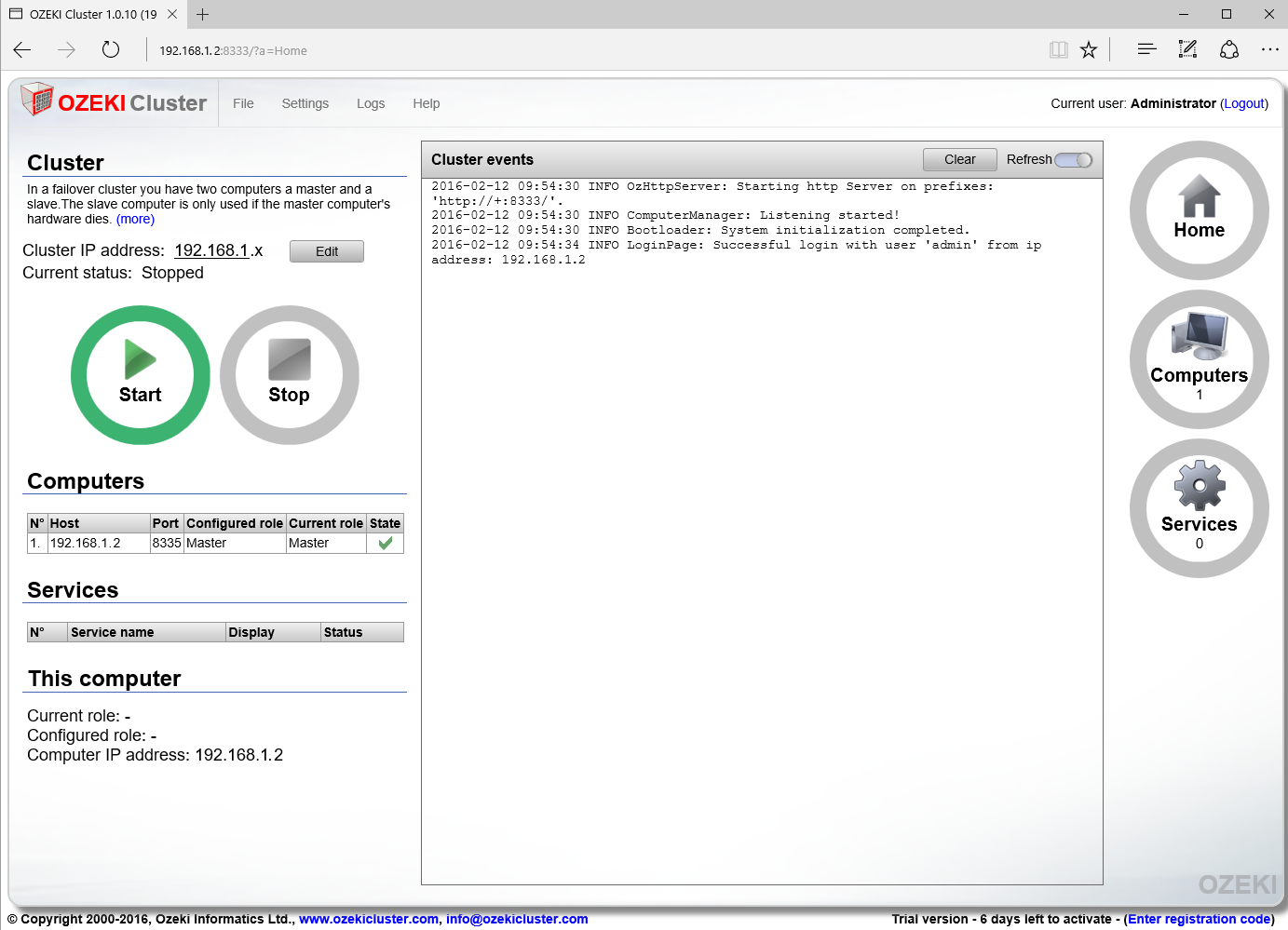The height and width of the screenshot is (930, 1288).
Task: Open the Services gear circle
Action: 1200,508
